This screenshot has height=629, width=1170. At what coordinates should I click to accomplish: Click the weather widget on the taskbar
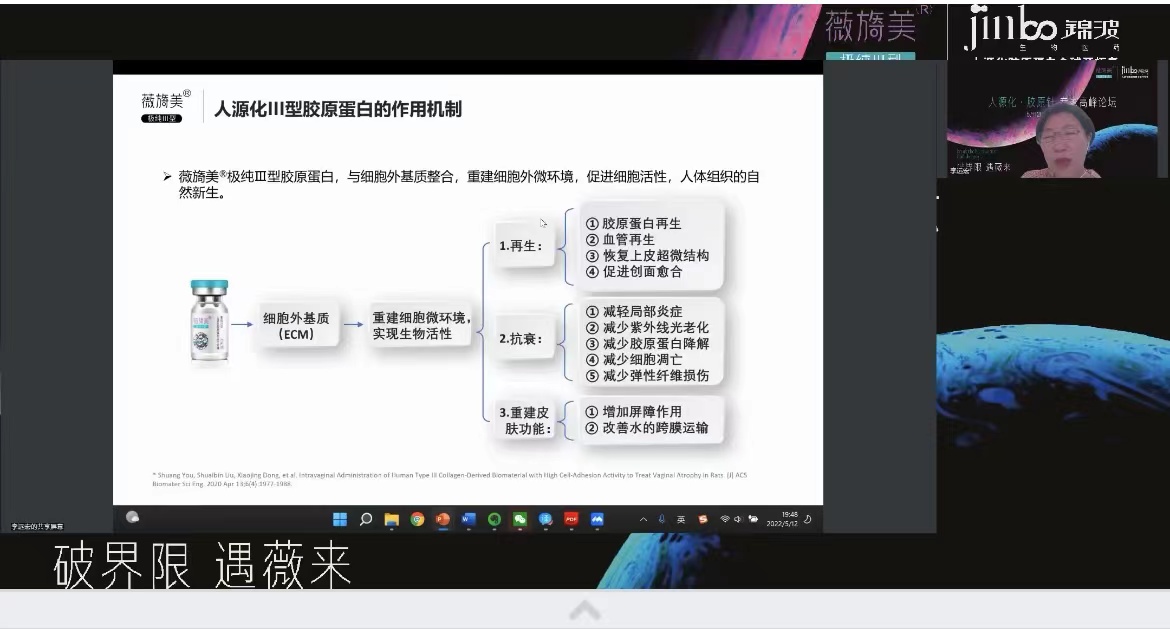pyautogui.click(x=133, y=517)
